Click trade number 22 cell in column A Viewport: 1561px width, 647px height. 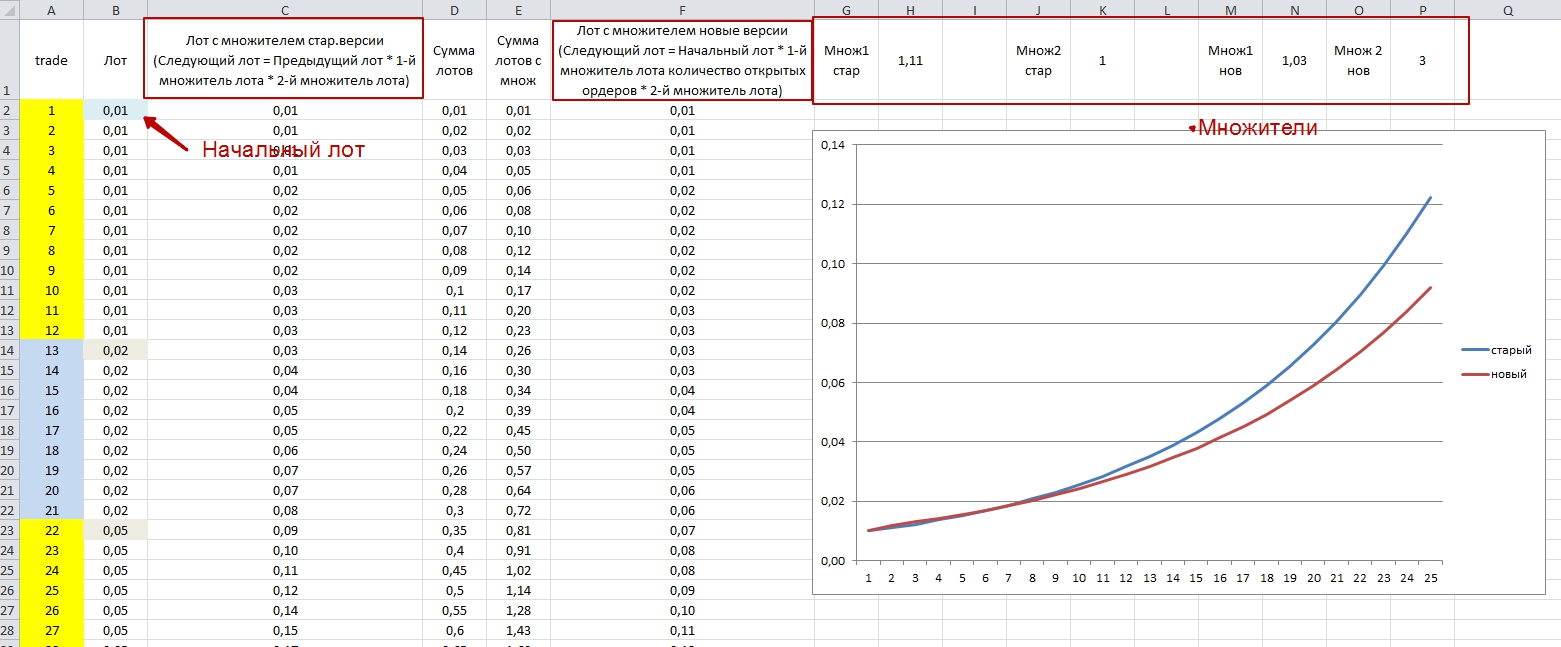point(51,530)
